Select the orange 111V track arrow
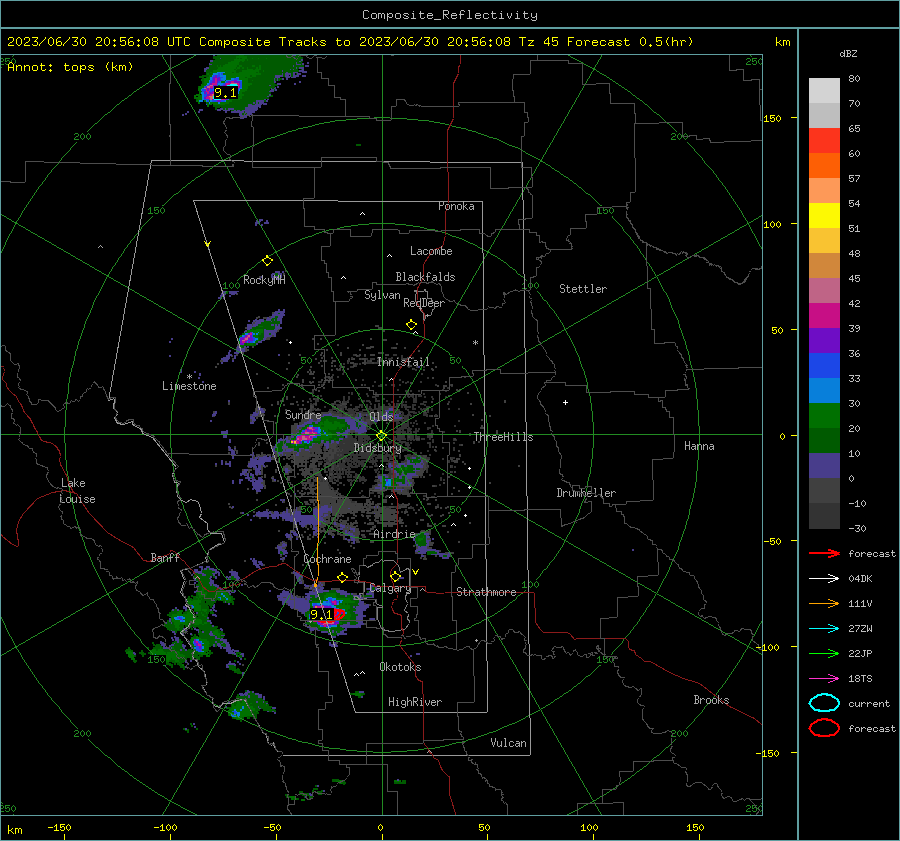Screen dimensions: 900x841 824,603
